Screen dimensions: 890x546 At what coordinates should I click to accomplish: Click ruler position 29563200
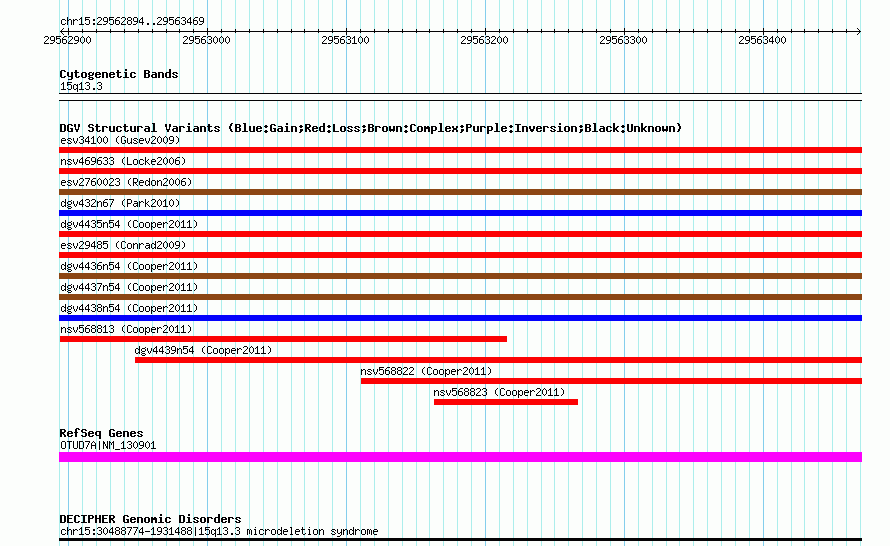point(485,40)
